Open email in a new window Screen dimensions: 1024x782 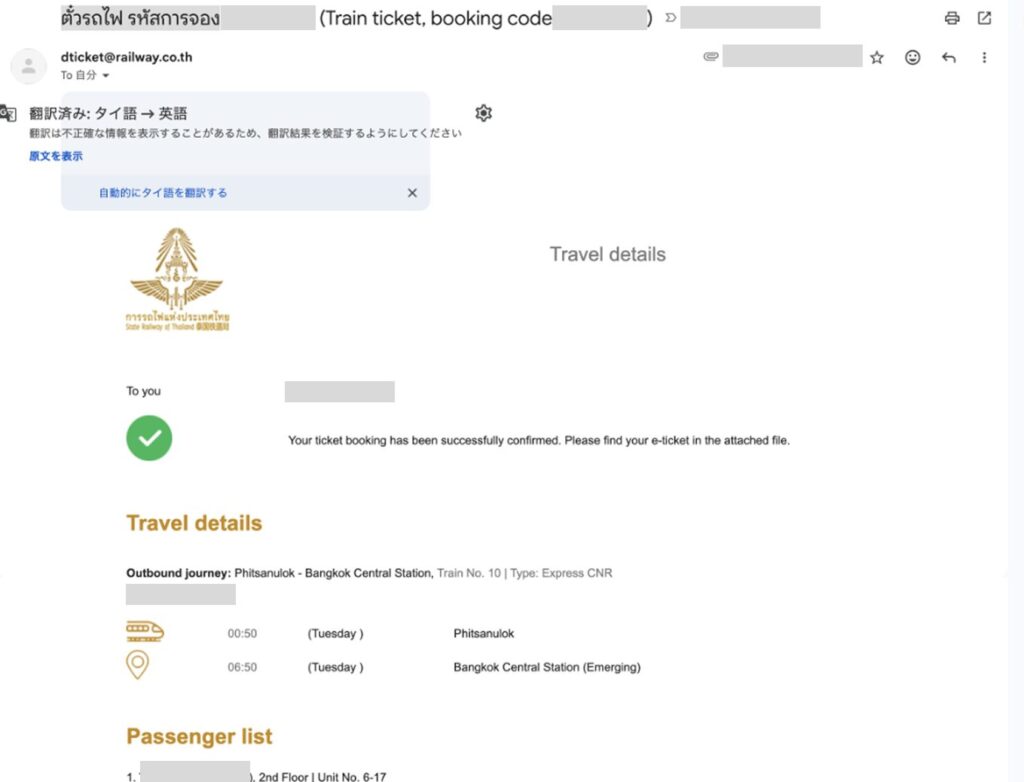(x=985, y=18)
